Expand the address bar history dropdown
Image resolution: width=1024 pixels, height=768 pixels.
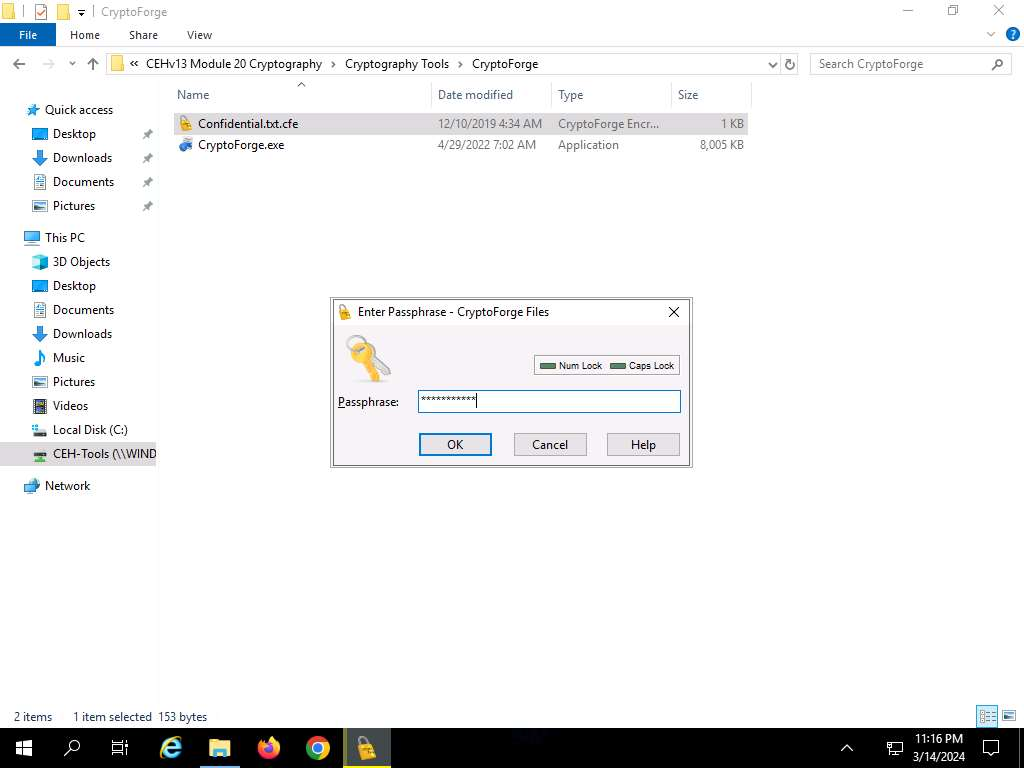[x=772, y=64]
